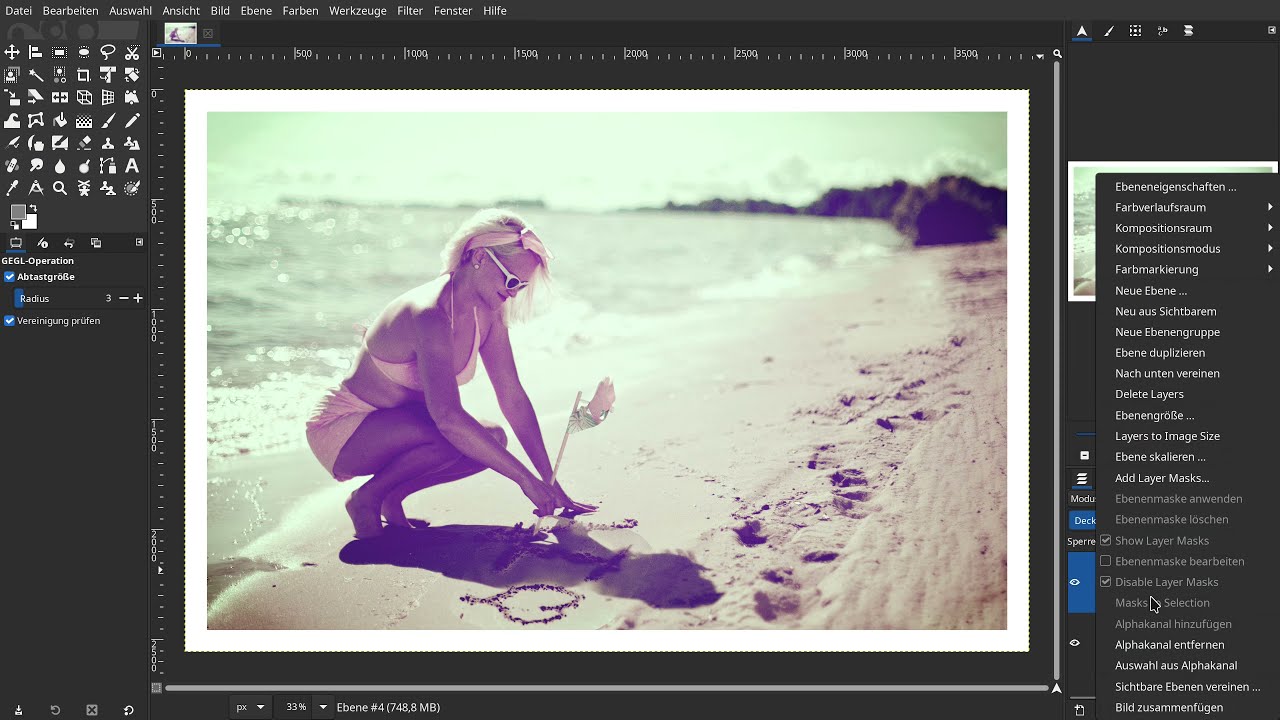Select the Eraser tool

point(84,143)
